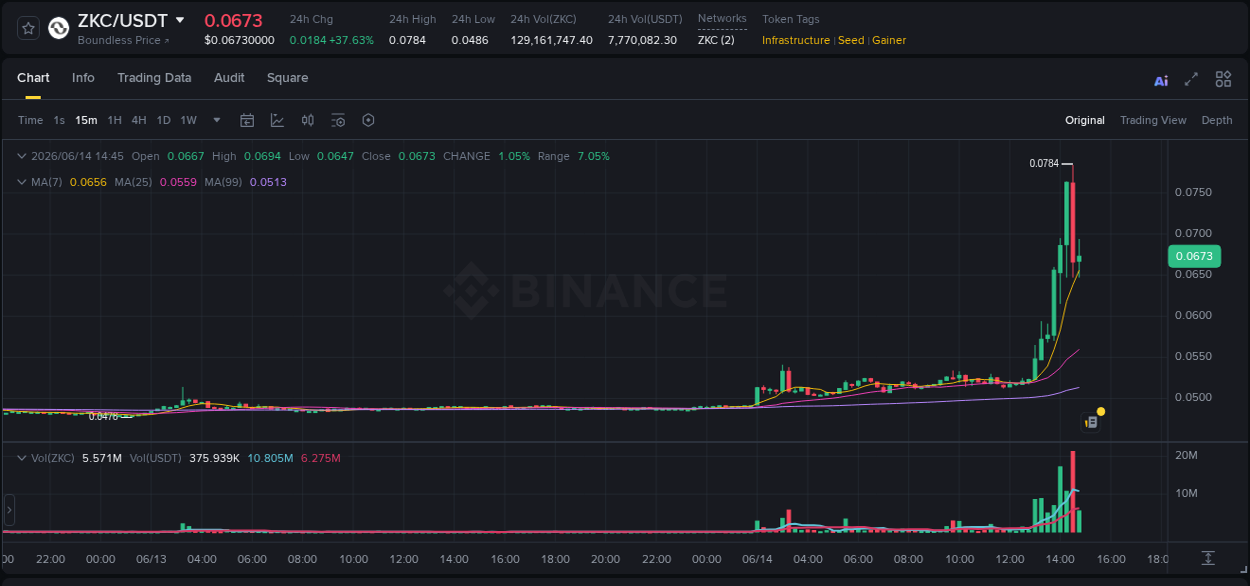Click the MA(25) indicator label
The height and width of the screenshot is (586, 1250).
[x=133, y=182]
